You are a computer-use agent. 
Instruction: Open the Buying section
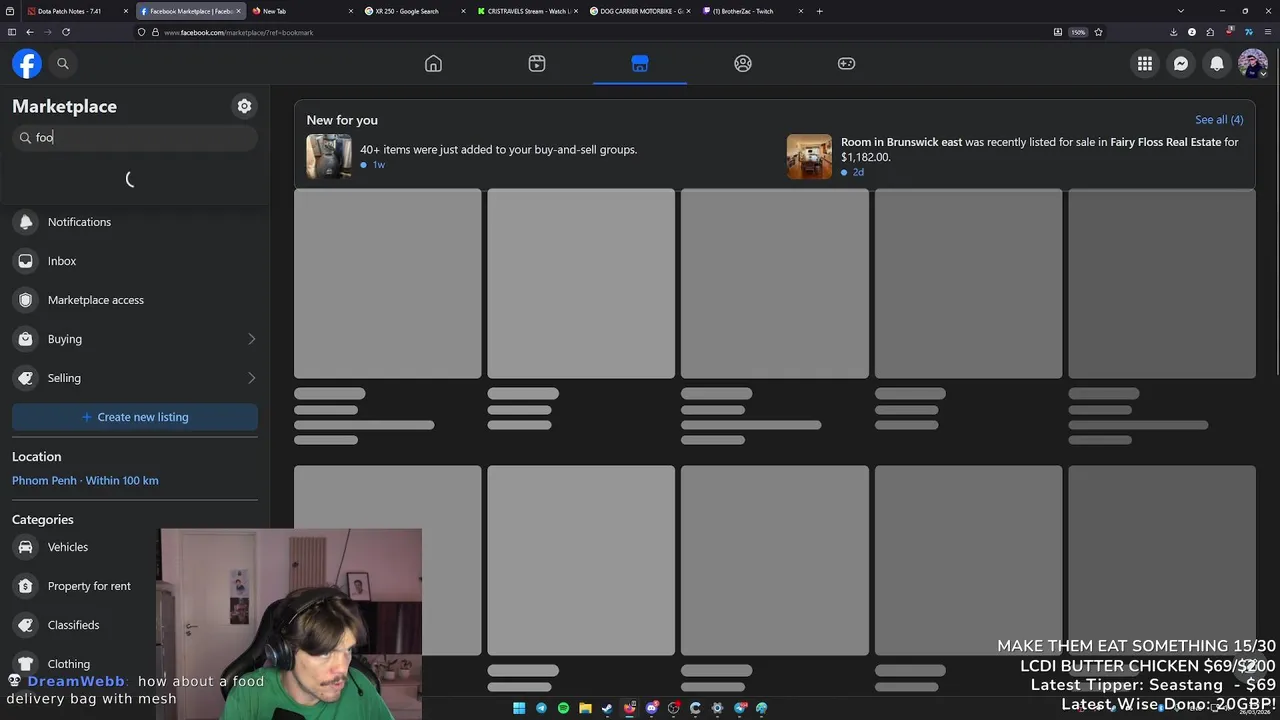pyautogui.click(x=135, y=339)
